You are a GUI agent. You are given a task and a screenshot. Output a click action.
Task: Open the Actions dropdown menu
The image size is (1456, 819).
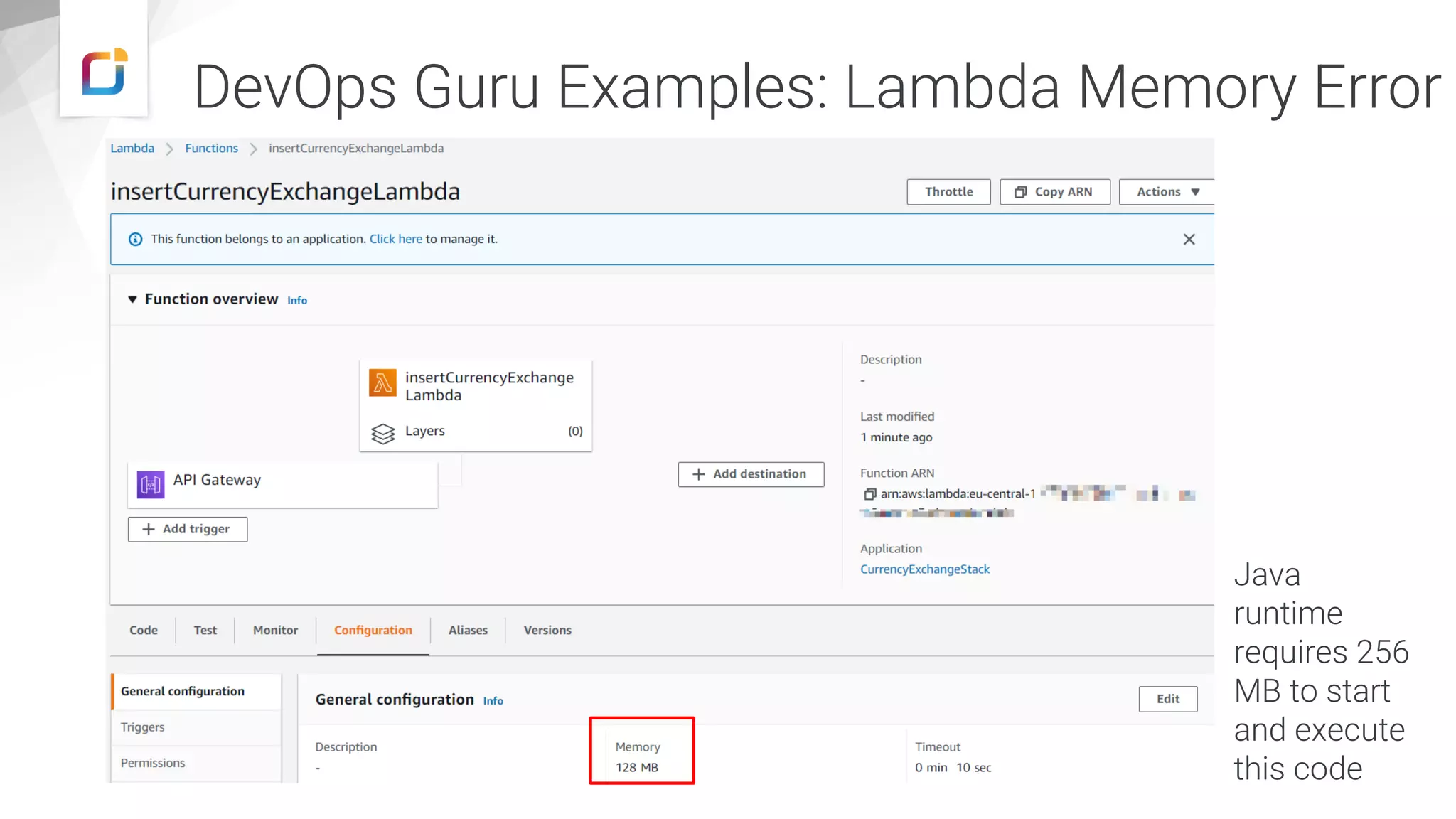click(x=1167, y=192)
